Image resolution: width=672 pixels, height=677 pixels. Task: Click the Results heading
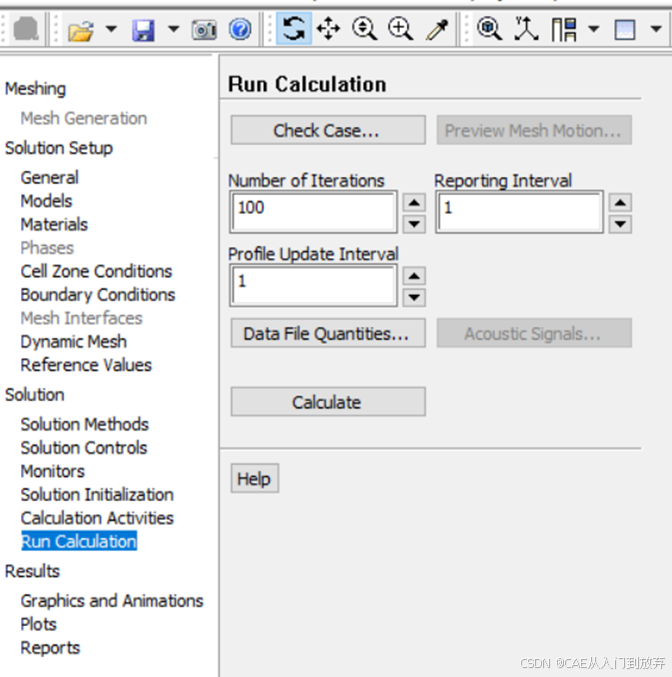point(32,571)
